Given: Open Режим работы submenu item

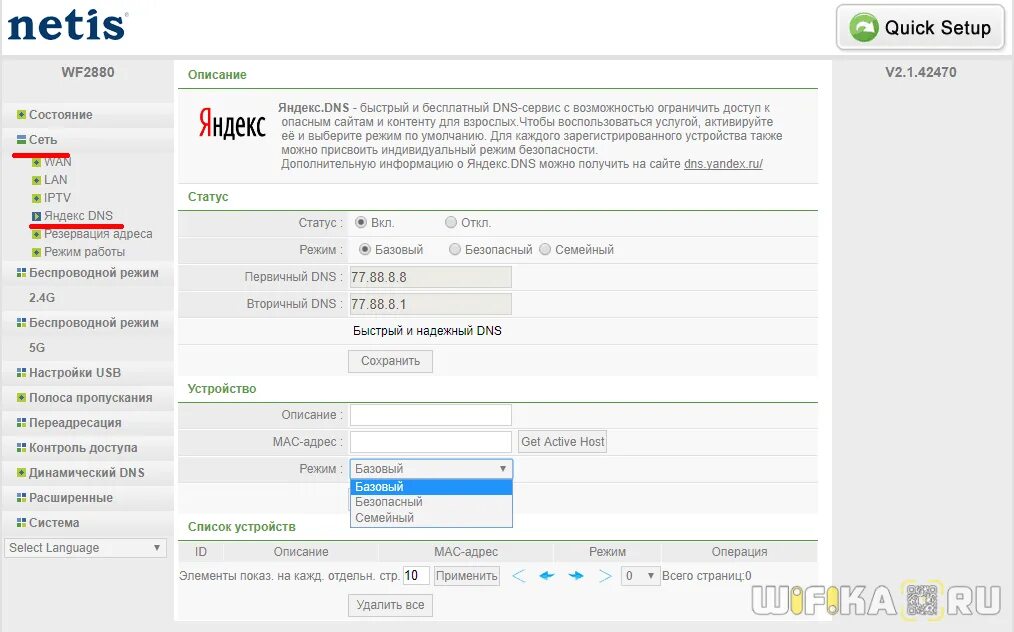Looking at the screenshot, I should [x=84, y=252].
